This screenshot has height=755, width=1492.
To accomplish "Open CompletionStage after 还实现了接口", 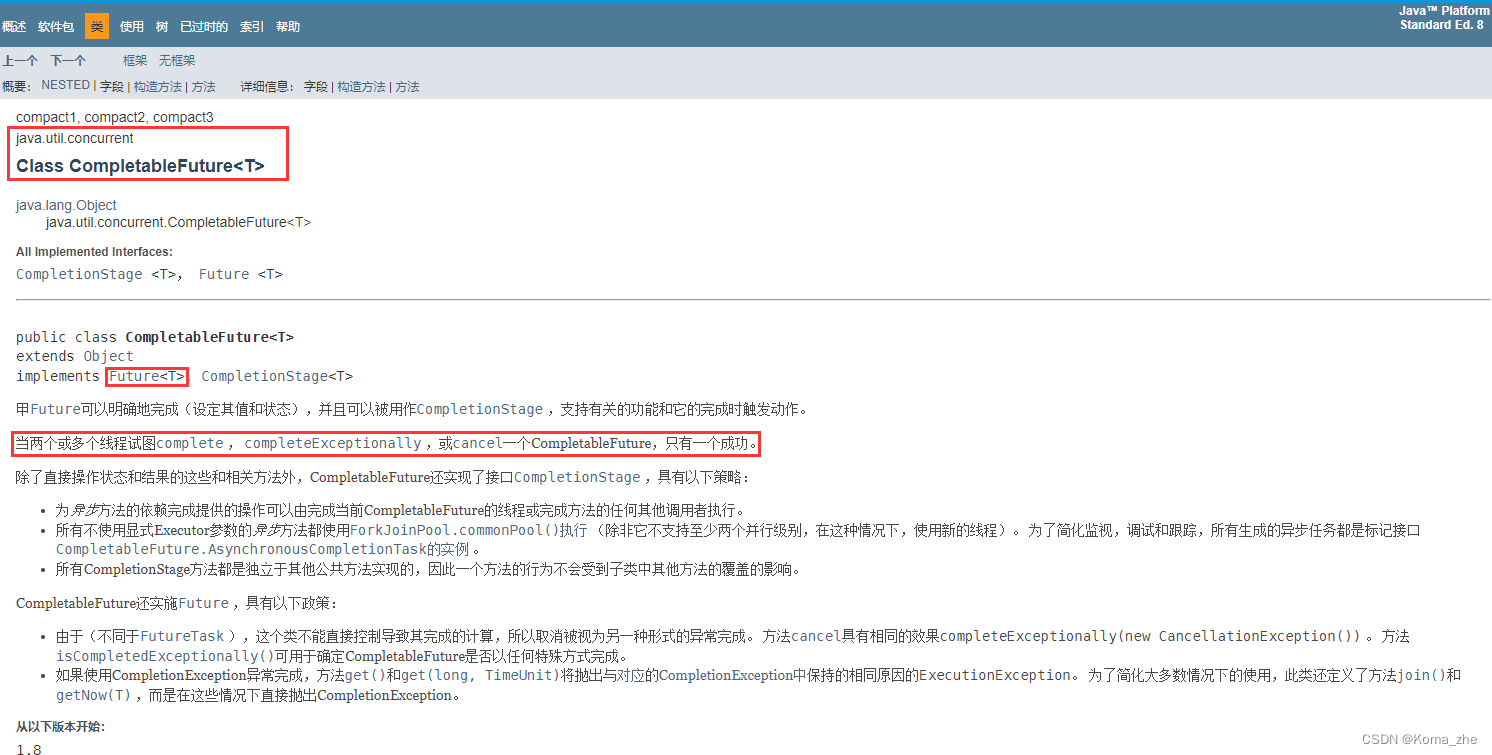I will [x=577, y=477].
